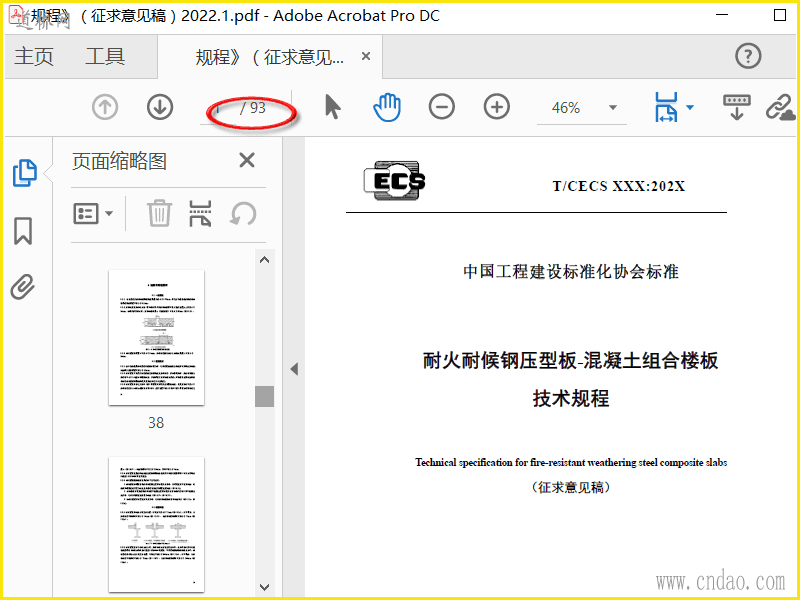Switch to 工具 tab

click(105, 56)
